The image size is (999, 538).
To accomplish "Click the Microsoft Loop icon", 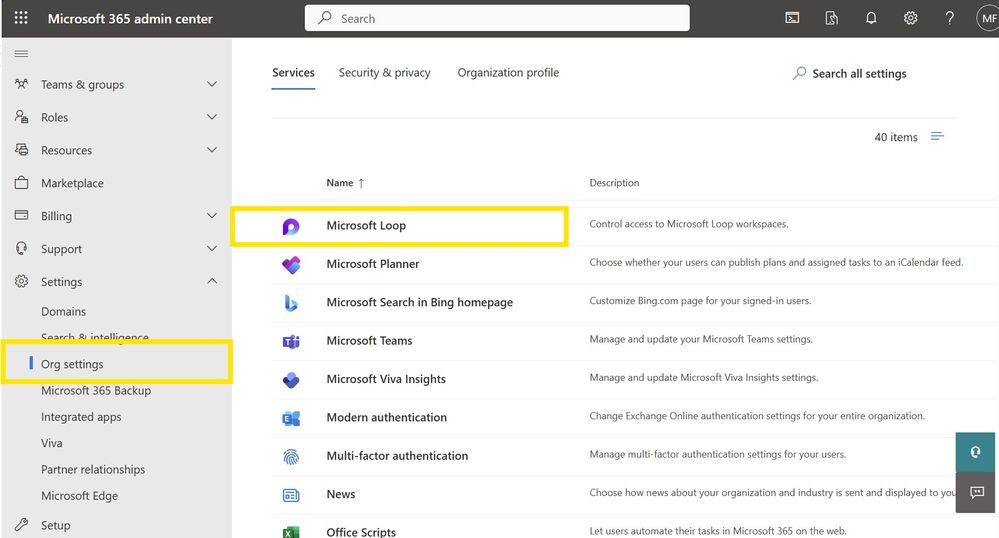I will click(x=291, y=226).
